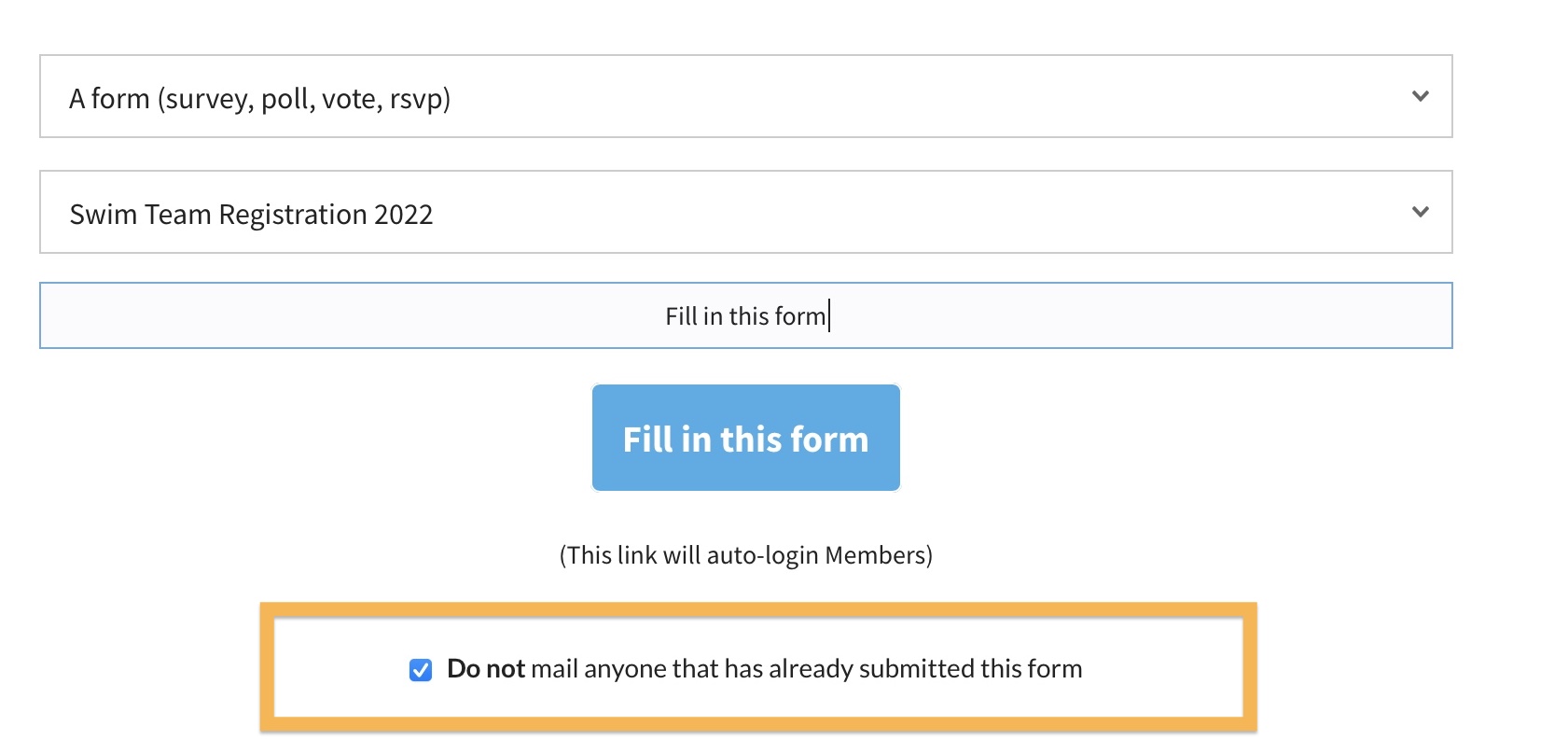The image size is (1568, 754).
Task: Click empty left area of button-label input field
Action: tap(280, 316)
